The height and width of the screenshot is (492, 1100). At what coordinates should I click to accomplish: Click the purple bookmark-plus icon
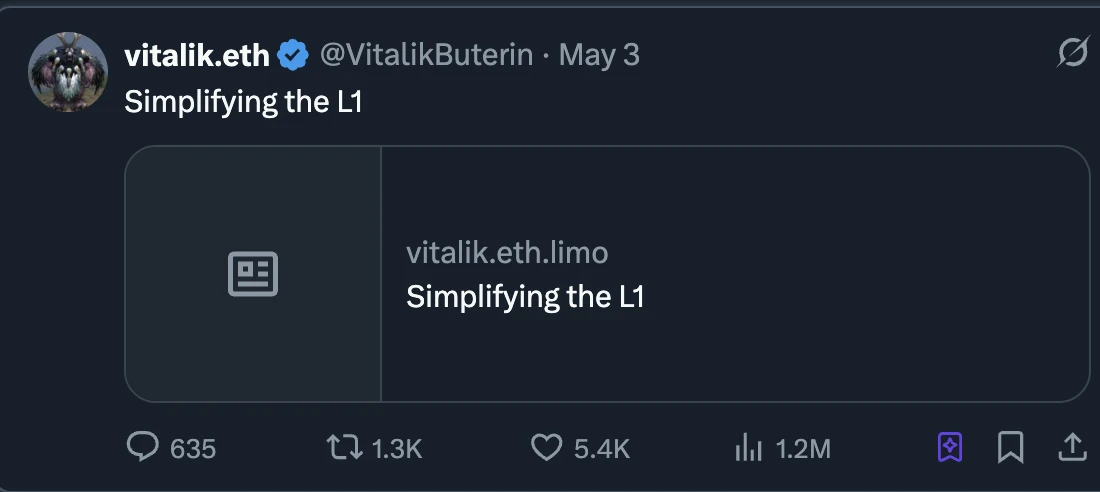click(x=950, y=448)
